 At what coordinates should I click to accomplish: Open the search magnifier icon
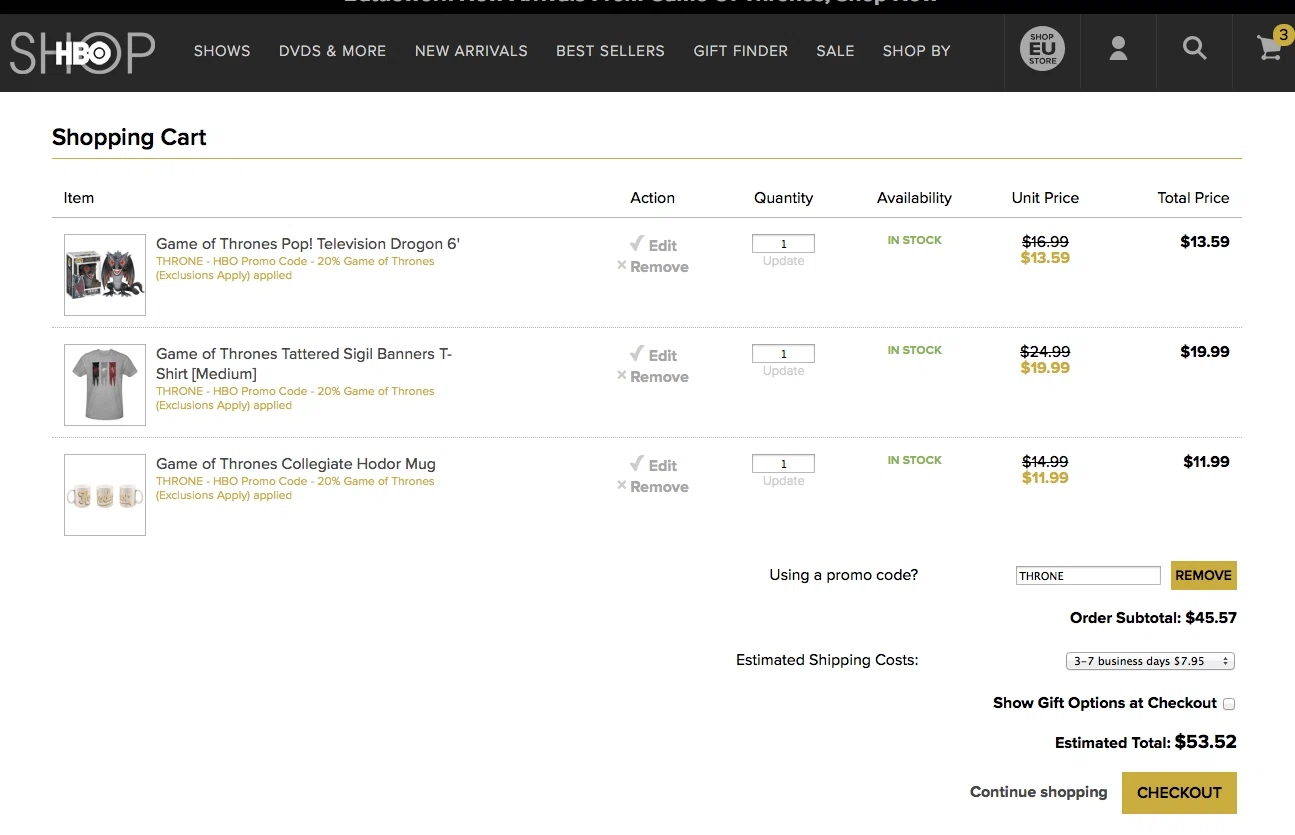1194,48
